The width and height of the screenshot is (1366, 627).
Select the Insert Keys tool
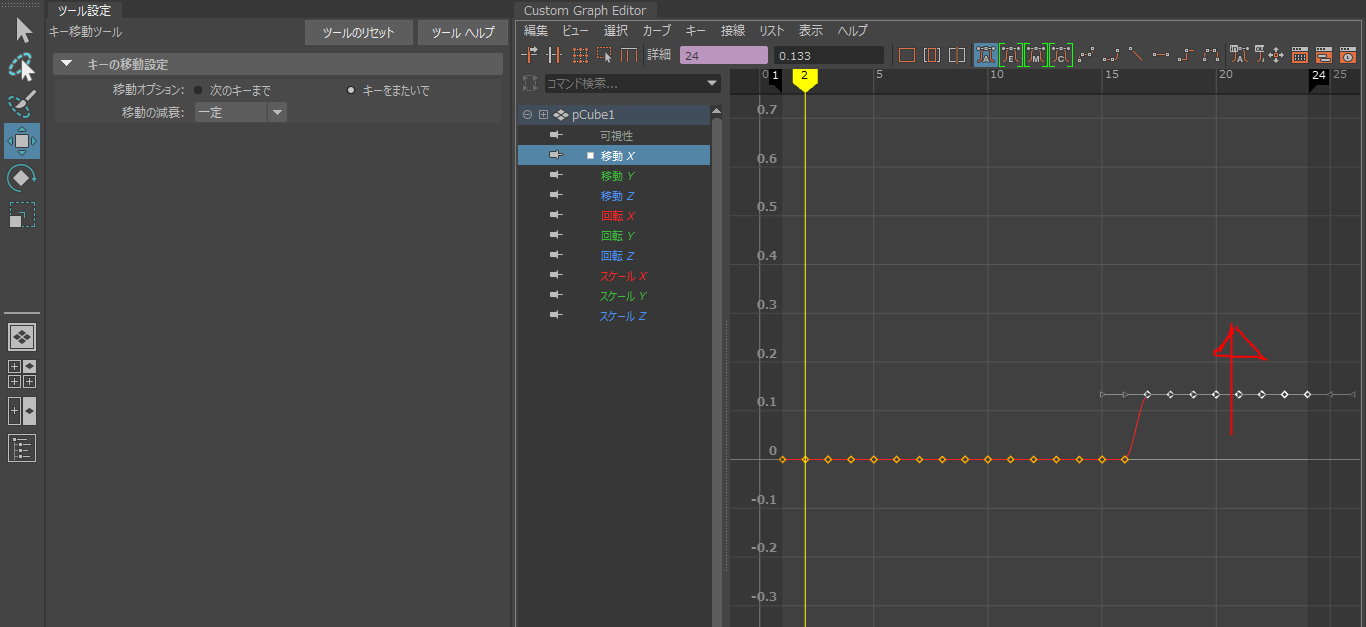(555, 55)
